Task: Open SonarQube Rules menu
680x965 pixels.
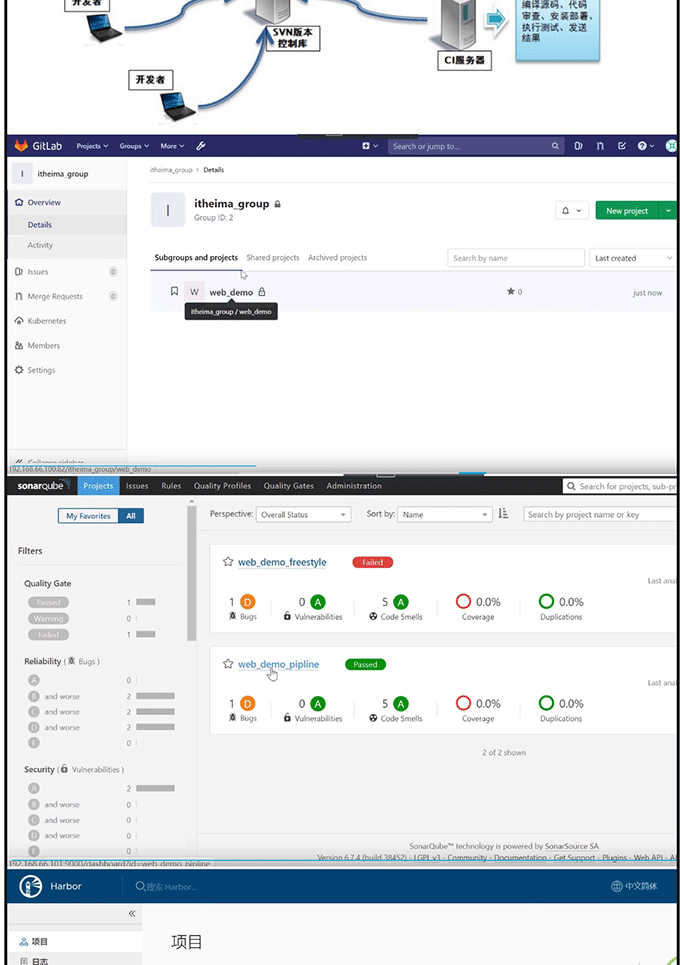Action: click(x=171, y=486)
